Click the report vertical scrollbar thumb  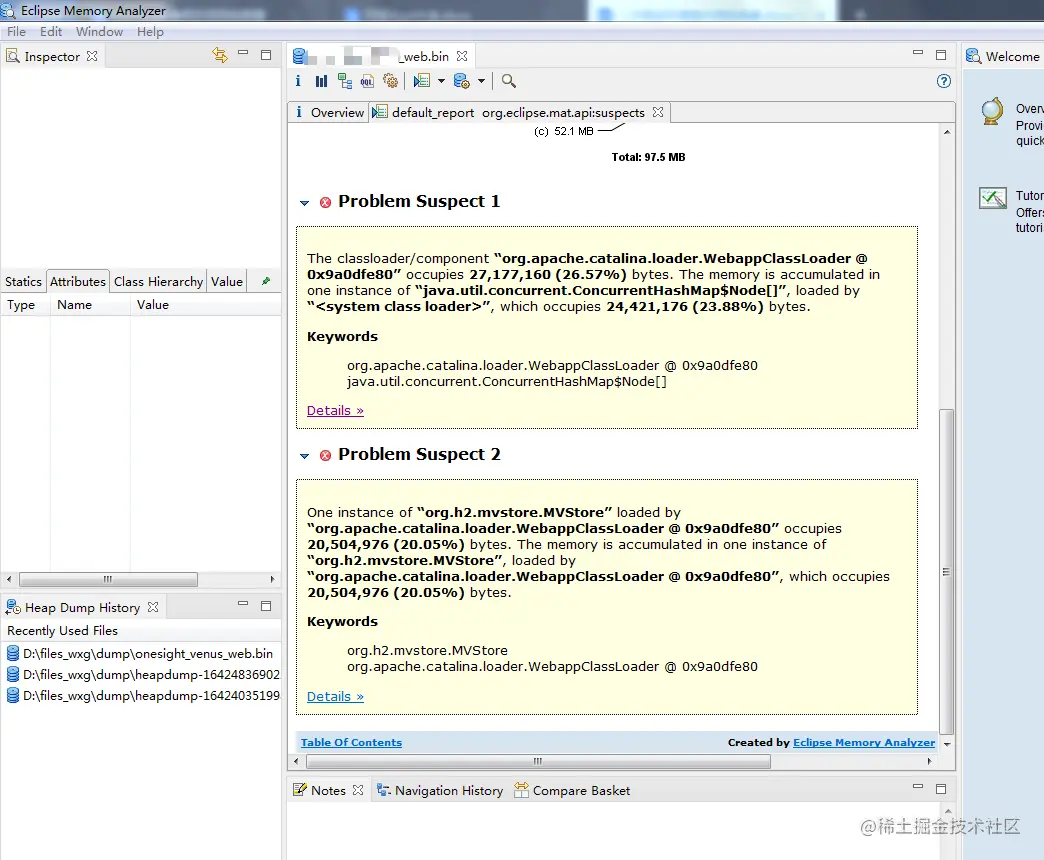[x=946, y=572]
